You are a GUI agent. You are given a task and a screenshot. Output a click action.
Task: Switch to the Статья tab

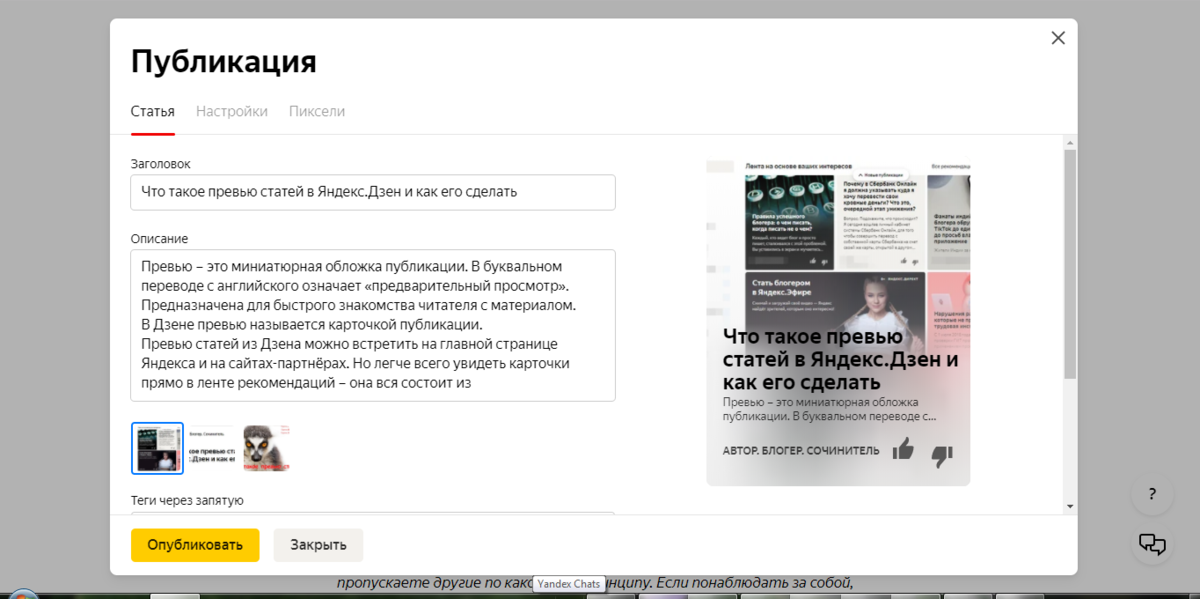[x=153, y=111]
